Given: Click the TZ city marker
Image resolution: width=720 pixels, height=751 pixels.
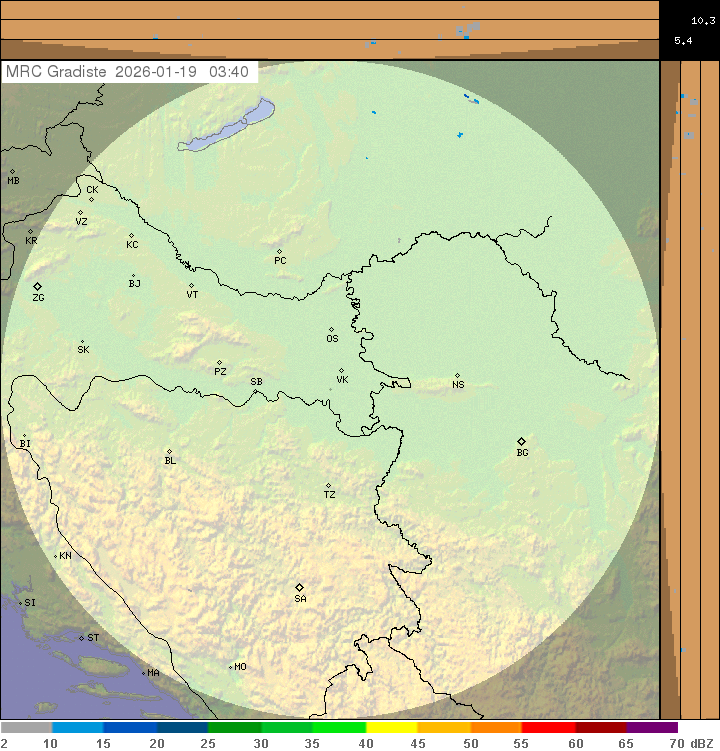Looking at the screenshot, I should tap(328, 486).
